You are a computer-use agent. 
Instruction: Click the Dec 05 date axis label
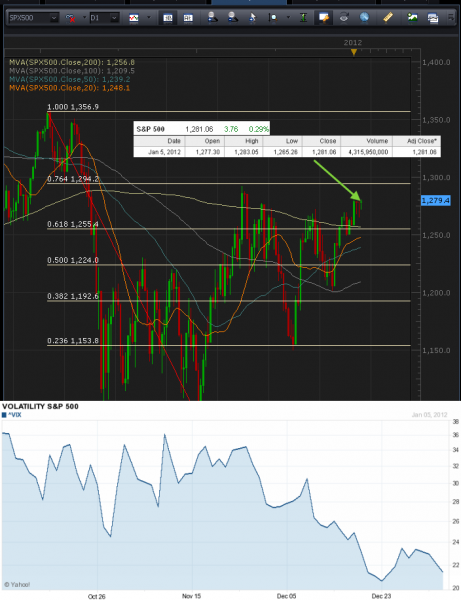[286, 596]
